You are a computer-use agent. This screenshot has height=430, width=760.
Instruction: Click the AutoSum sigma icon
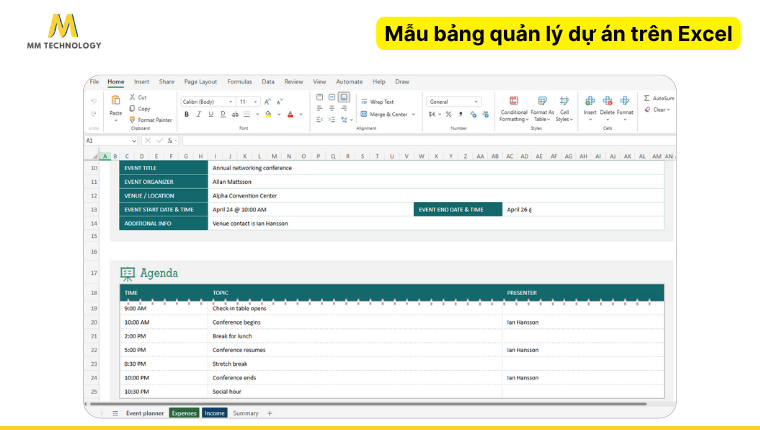tap(647, 98)
